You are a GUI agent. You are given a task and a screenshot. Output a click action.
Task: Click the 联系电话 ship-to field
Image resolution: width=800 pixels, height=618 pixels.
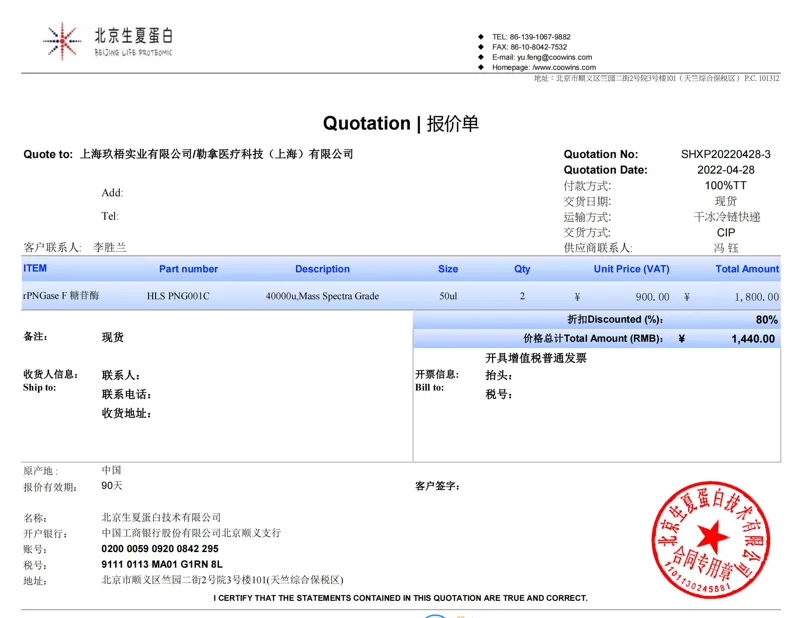point(126,394)
